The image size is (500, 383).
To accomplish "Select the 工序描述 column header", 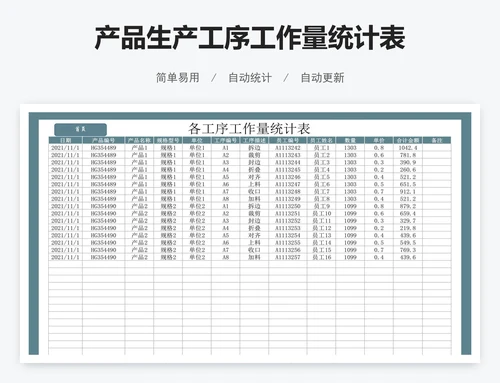I will point(254,140).
